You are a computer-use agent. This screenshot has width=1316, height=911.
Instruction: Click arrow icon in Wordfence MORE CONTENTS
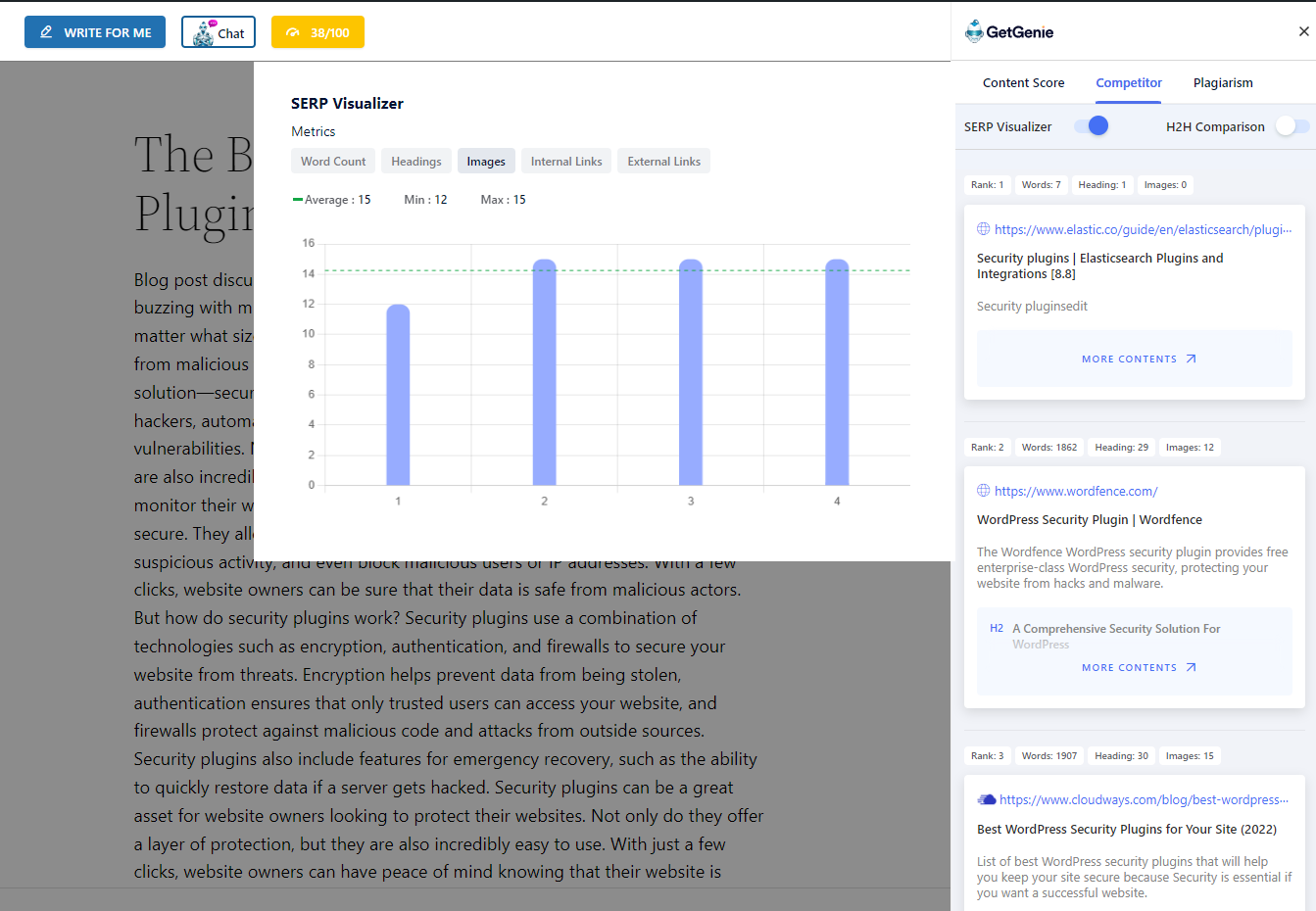click(1192, 667)
